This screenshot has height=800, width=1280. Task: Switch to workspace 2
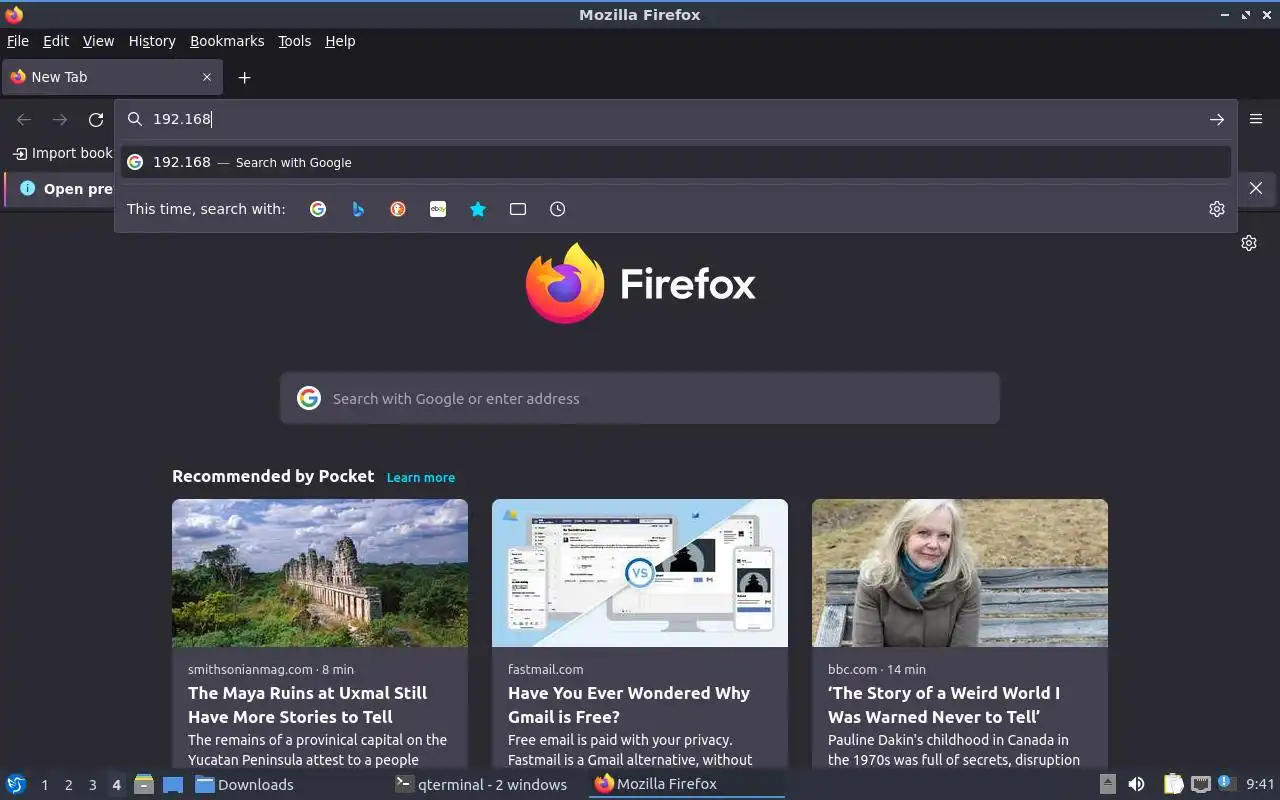(x=68, y=785)
